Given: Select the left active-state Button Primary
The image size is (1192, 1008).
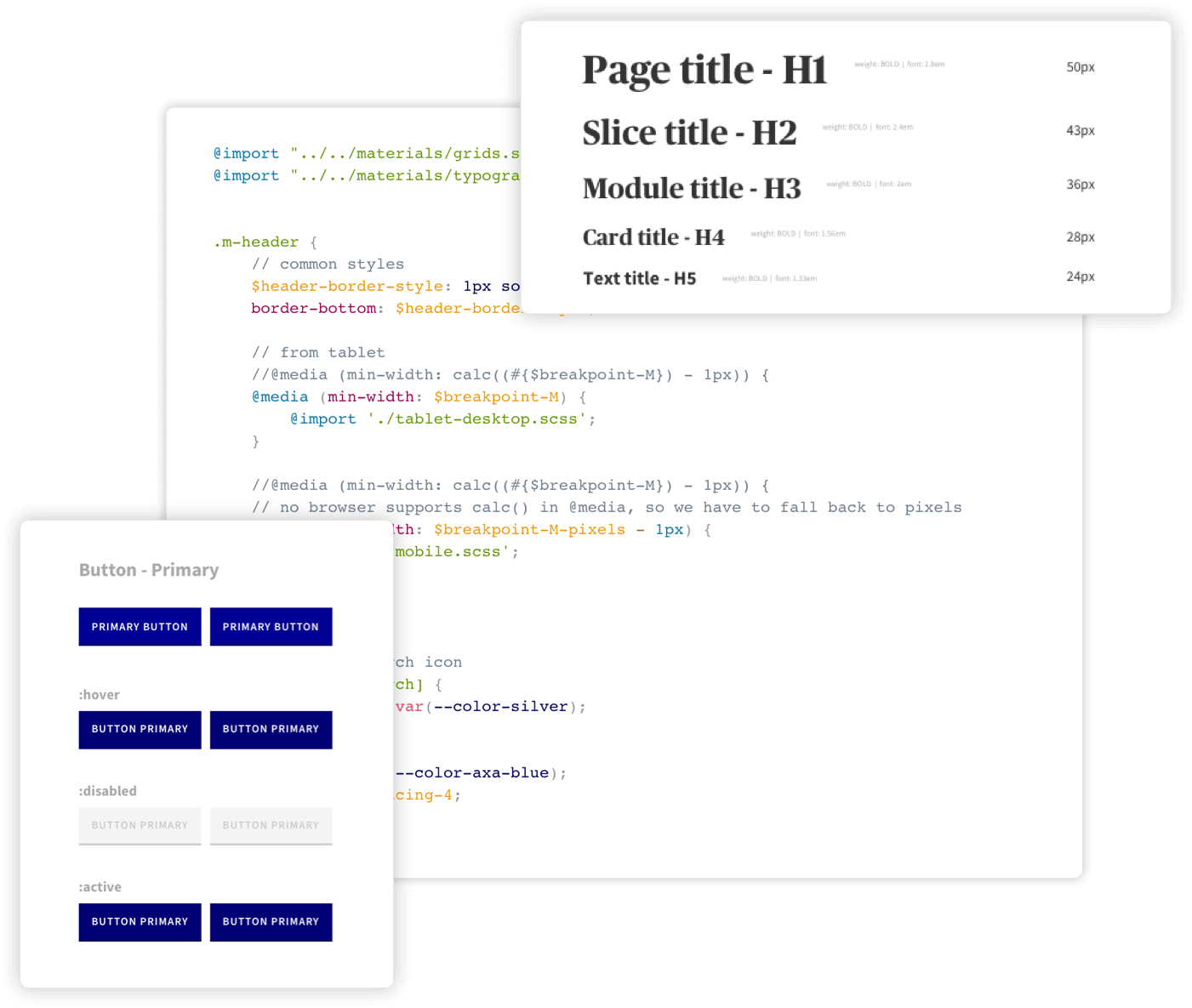Looking at the screenshot, I should tap(140, 921).
